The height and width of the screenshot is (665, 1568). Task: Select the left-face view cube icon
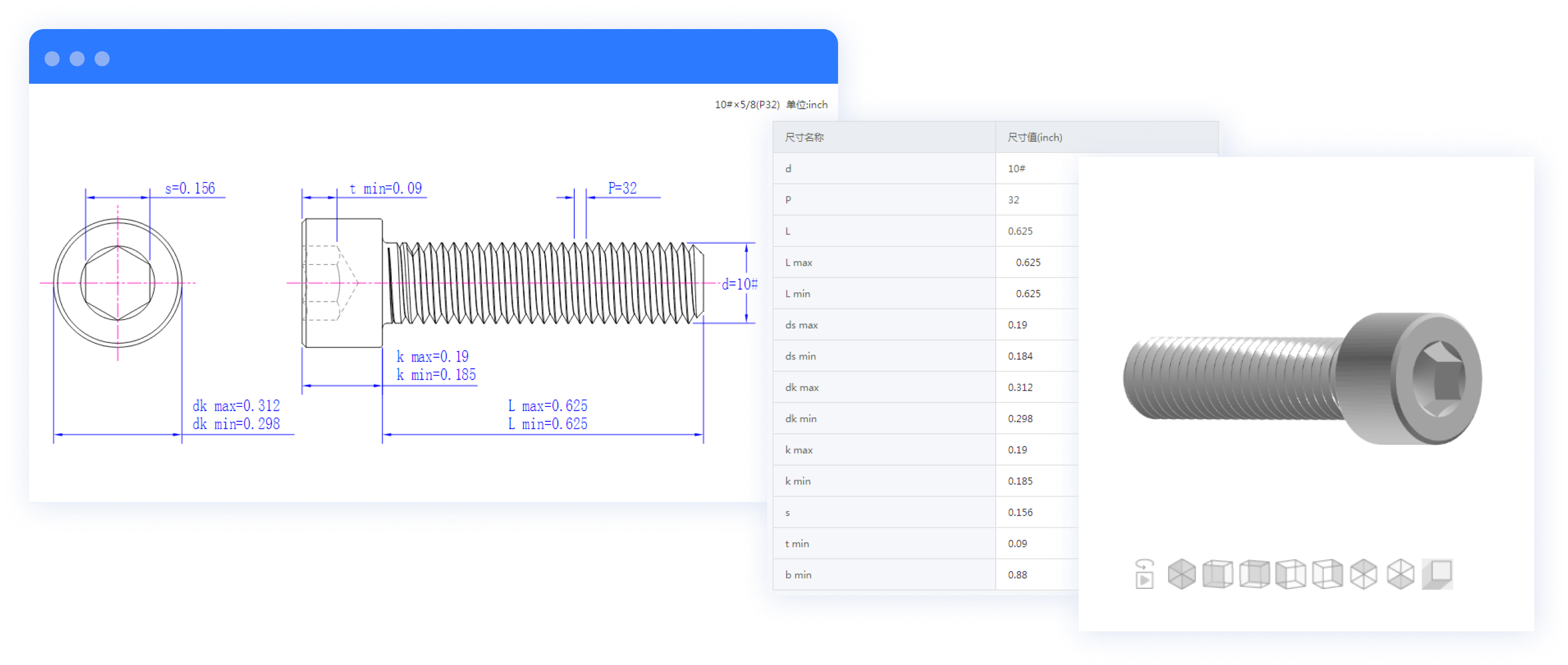1290,574
